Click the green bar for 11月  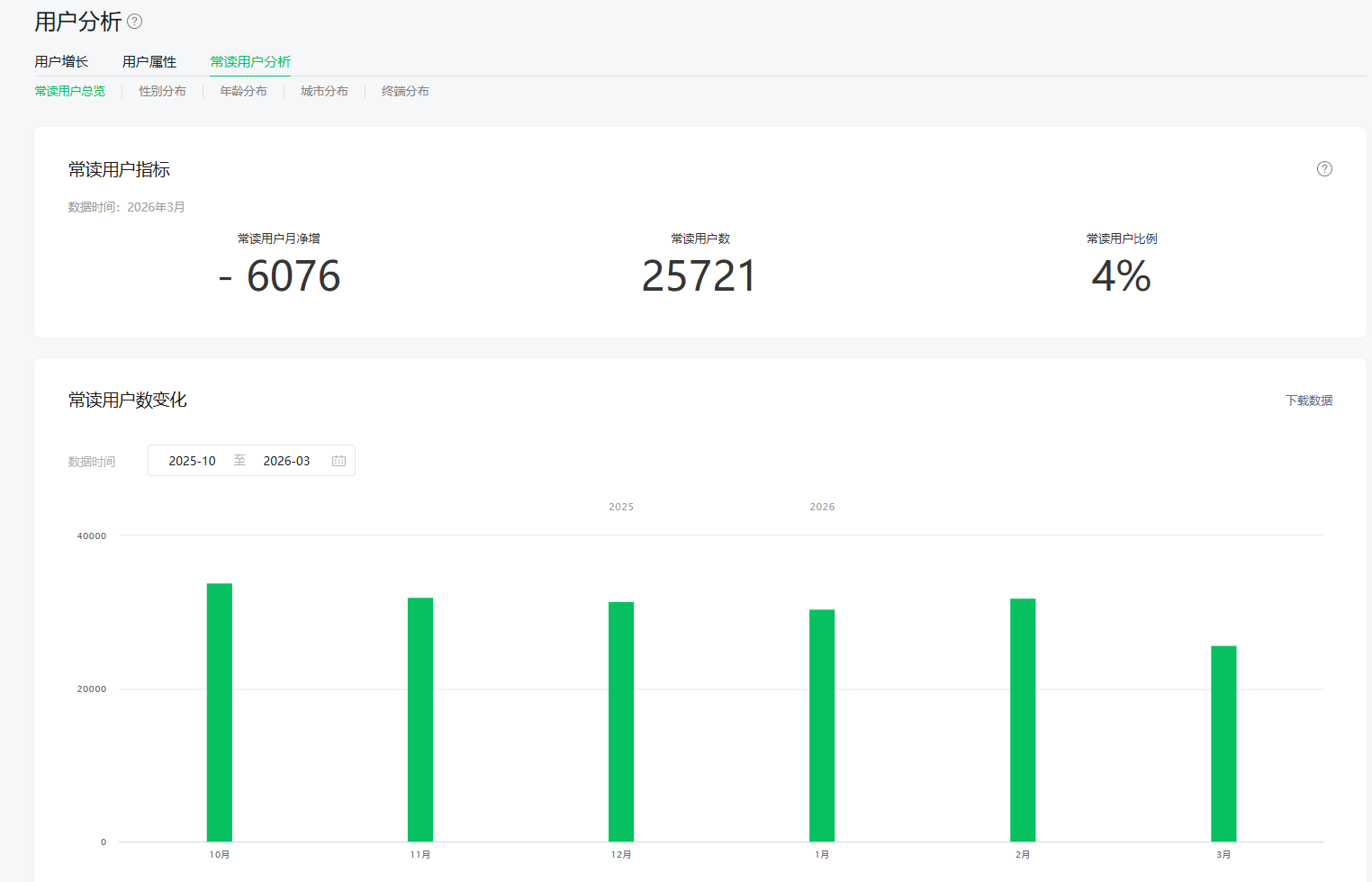click(420, 720)
